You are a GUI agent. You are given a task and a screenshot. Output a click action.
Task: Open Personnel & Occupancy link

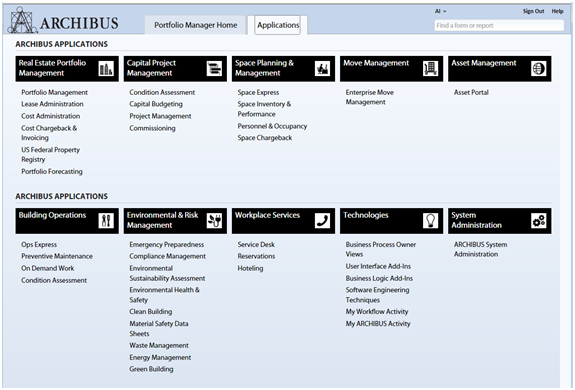272,126
